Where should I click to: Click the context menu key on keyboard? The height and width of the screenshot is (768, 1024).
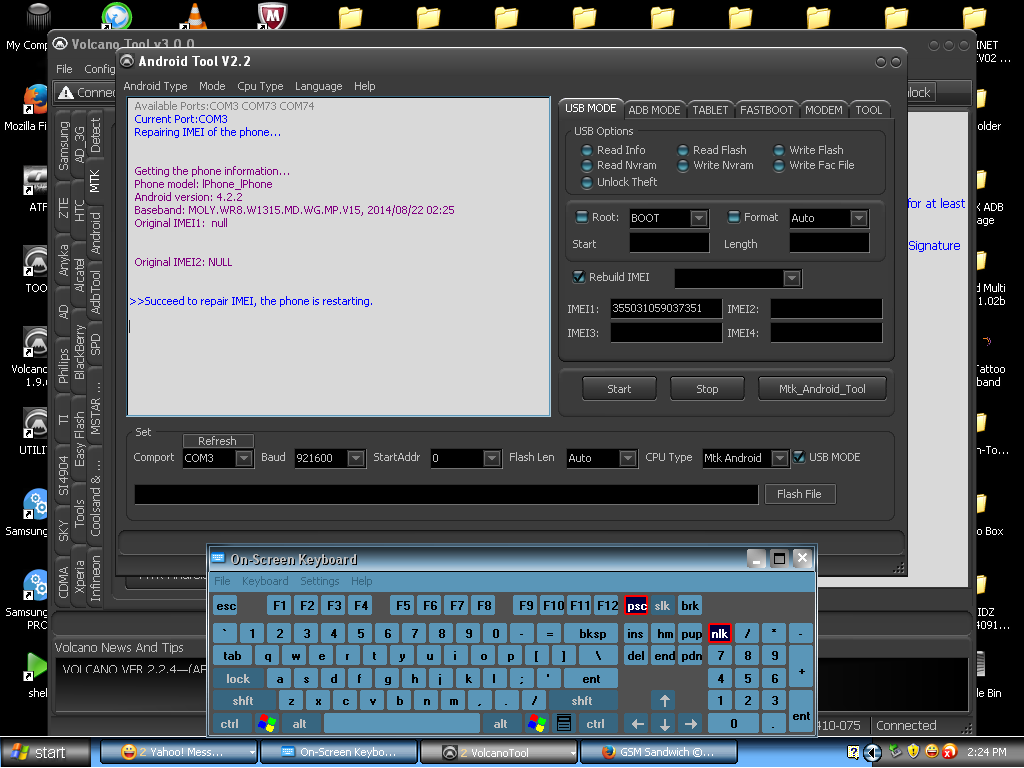564,724
